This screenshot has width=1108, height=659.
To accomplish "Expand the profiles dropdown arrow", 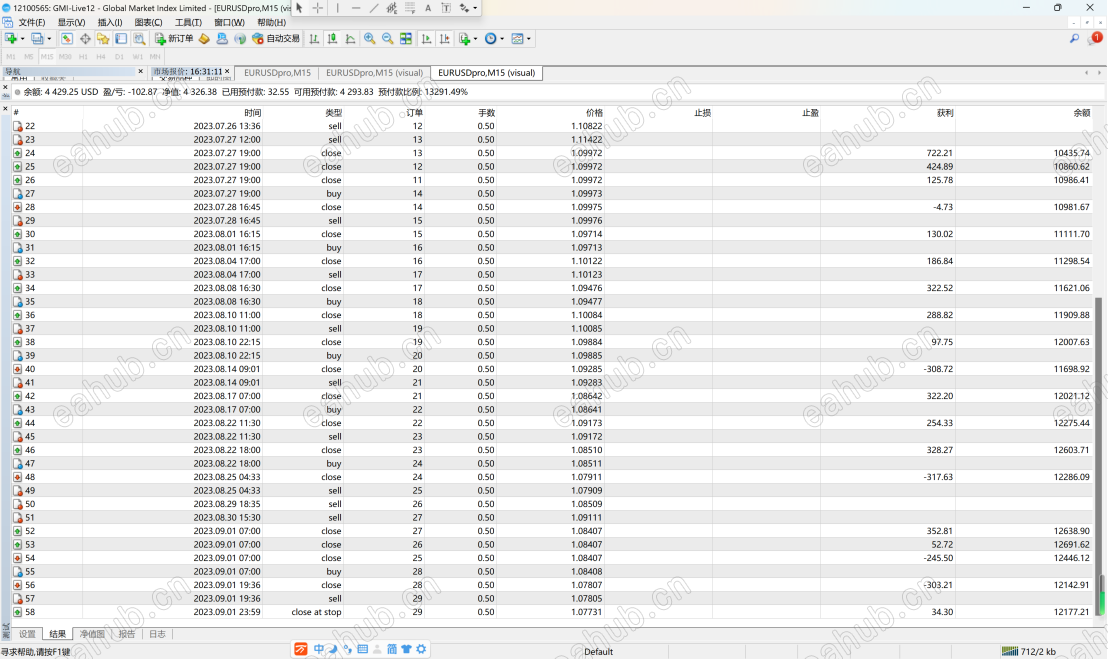I will coord(49,39).
